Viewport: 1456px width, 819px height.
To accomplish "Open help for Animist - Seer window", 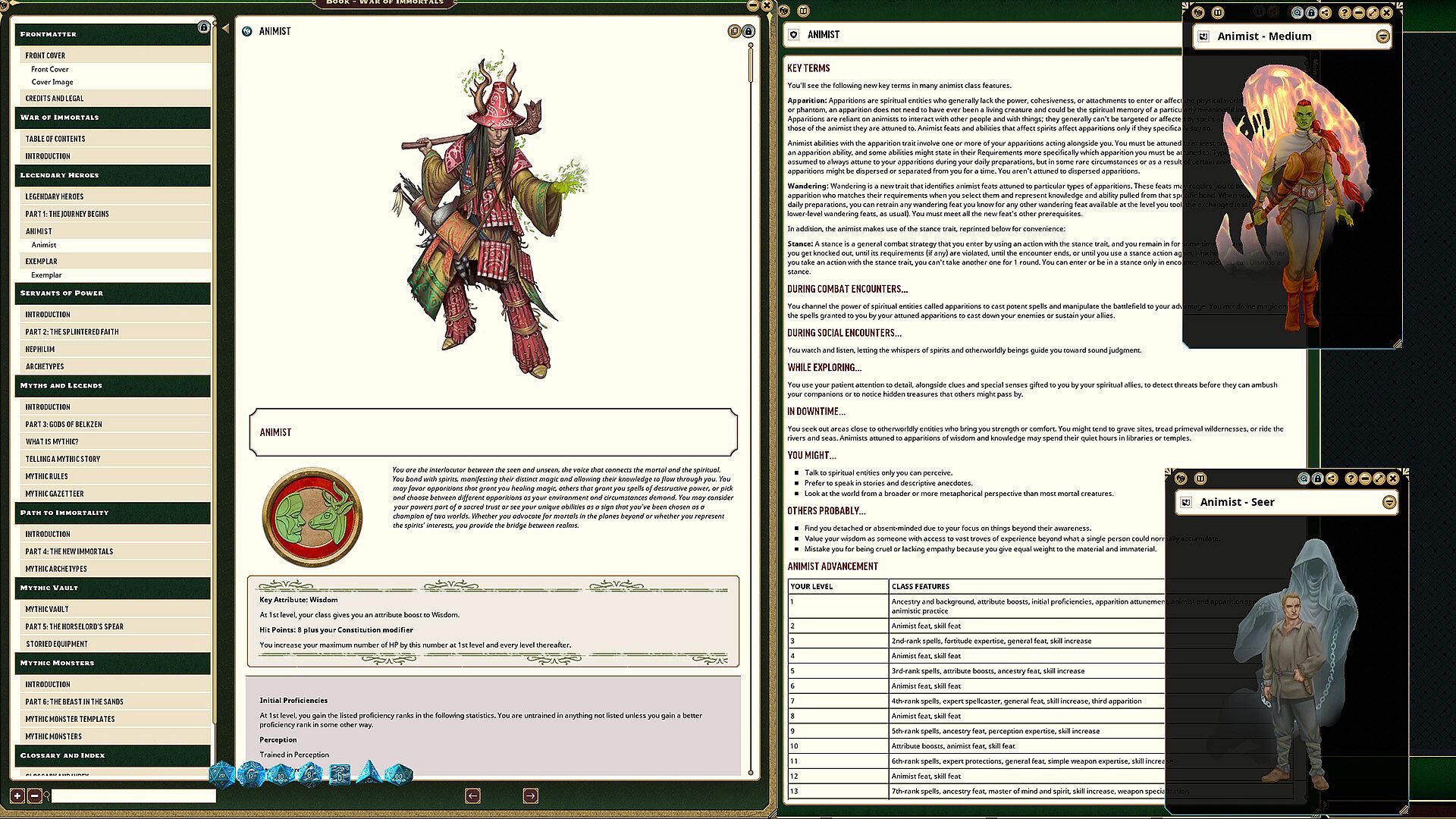I will coord(1351,479).
